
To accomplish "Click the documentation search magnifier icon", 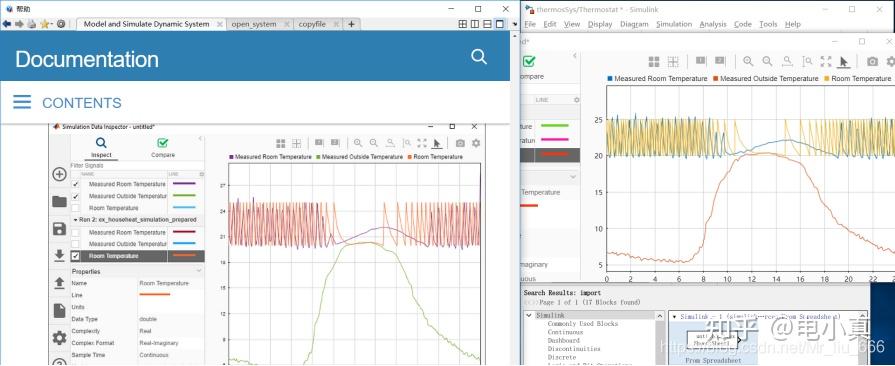I will tap(479, 57).
